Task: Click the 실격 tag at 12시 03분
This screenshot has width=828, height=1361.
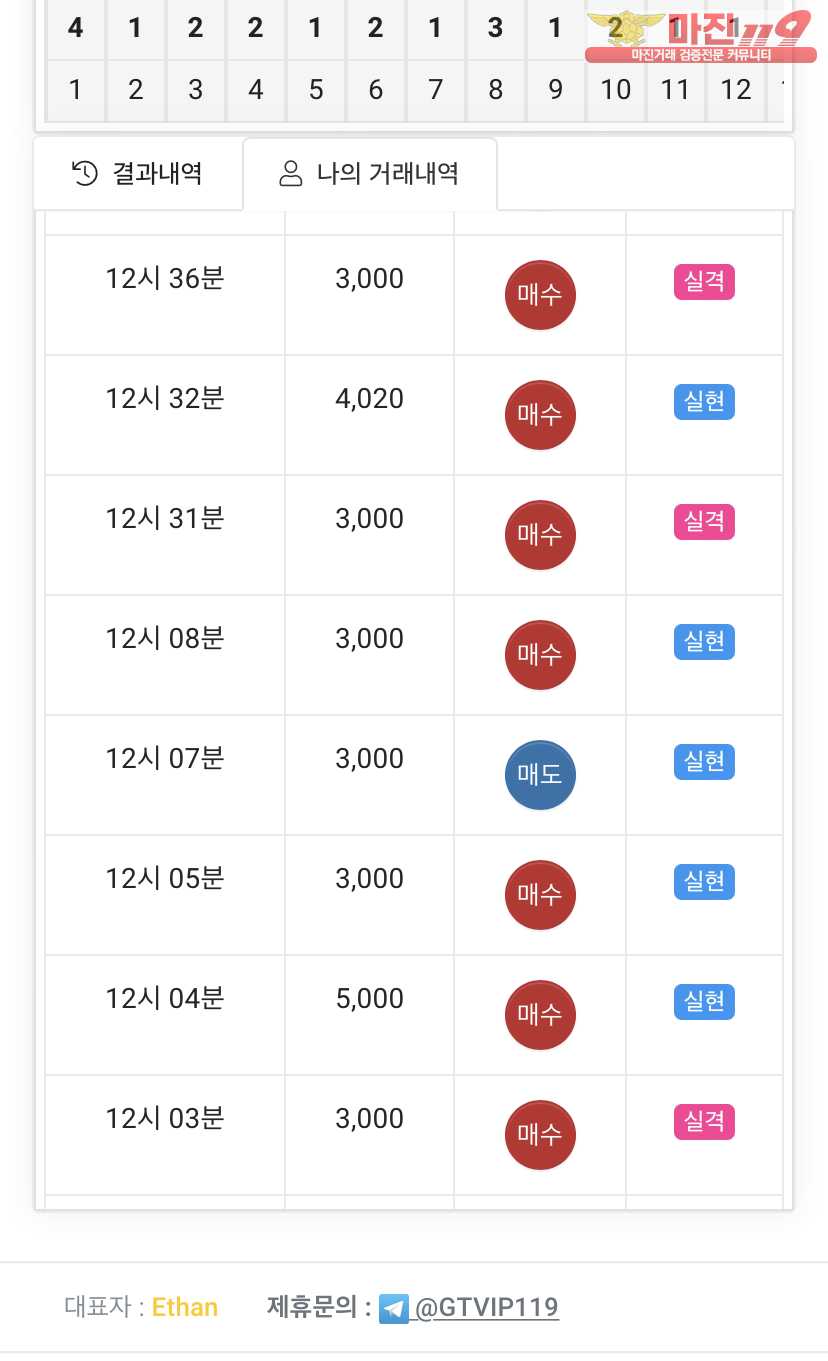Action: 704,1122
